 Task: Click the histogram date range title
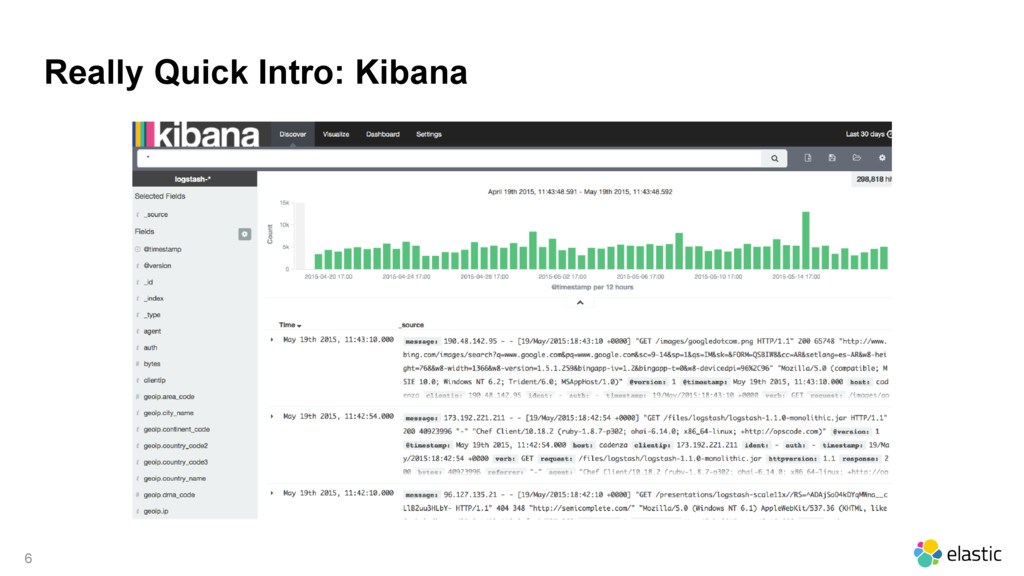click(580, 192)
